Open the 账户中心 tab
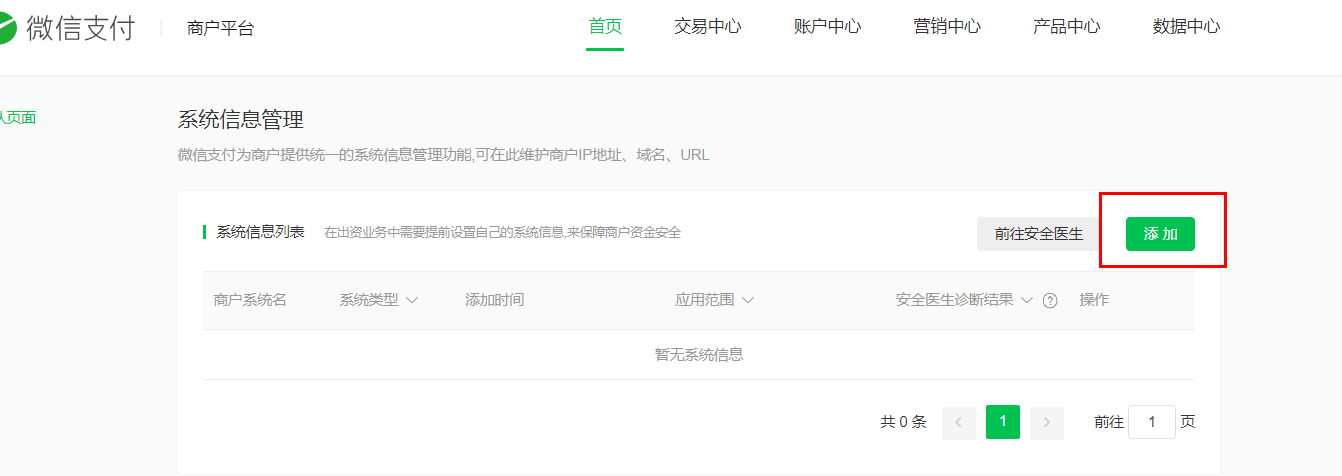Image resolution: width=1342 pixels, height=476 pixels. point(827,27)
